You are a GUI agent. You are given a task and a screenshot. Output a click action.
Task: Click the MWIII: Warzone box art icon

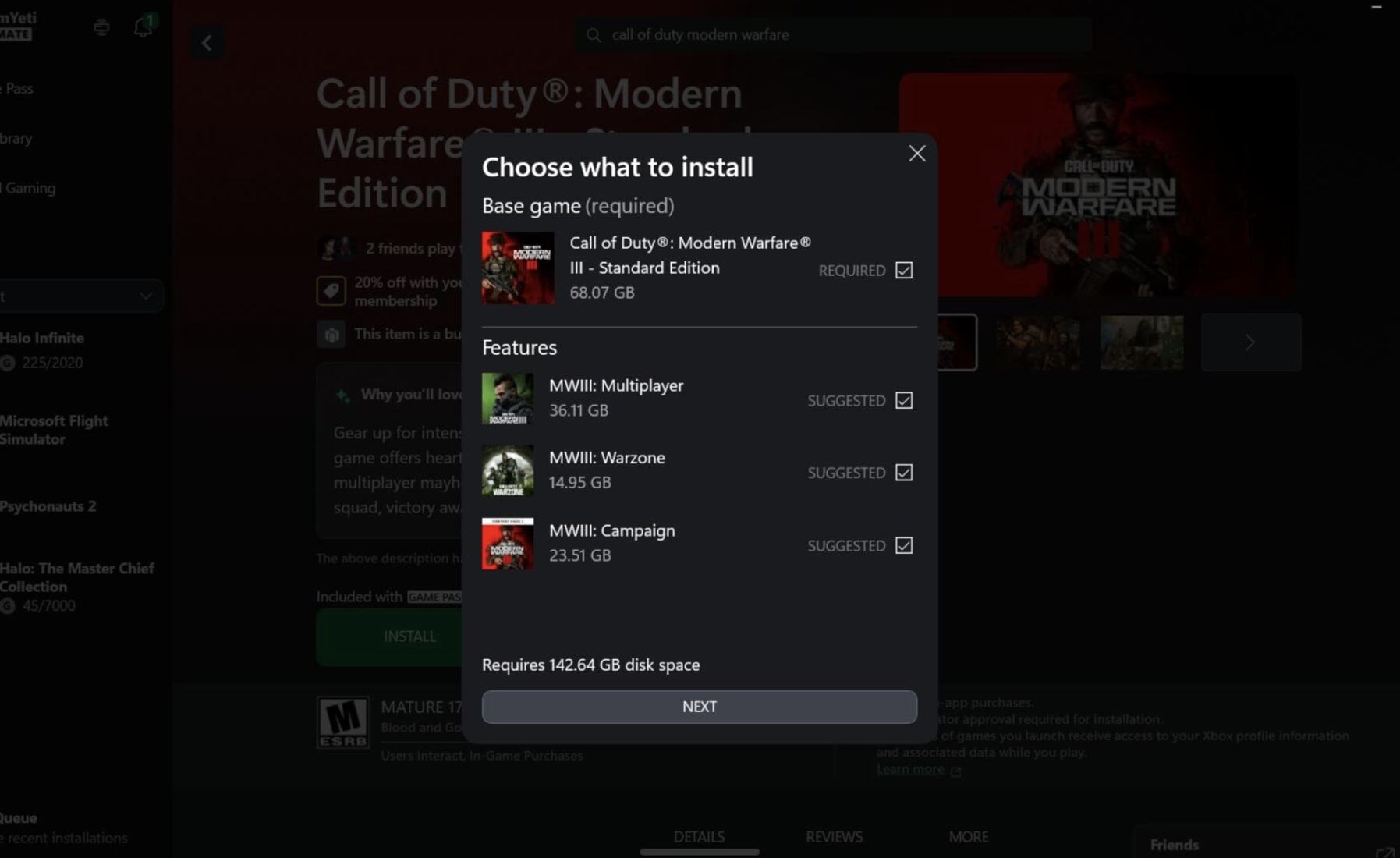tap(507, 471)
